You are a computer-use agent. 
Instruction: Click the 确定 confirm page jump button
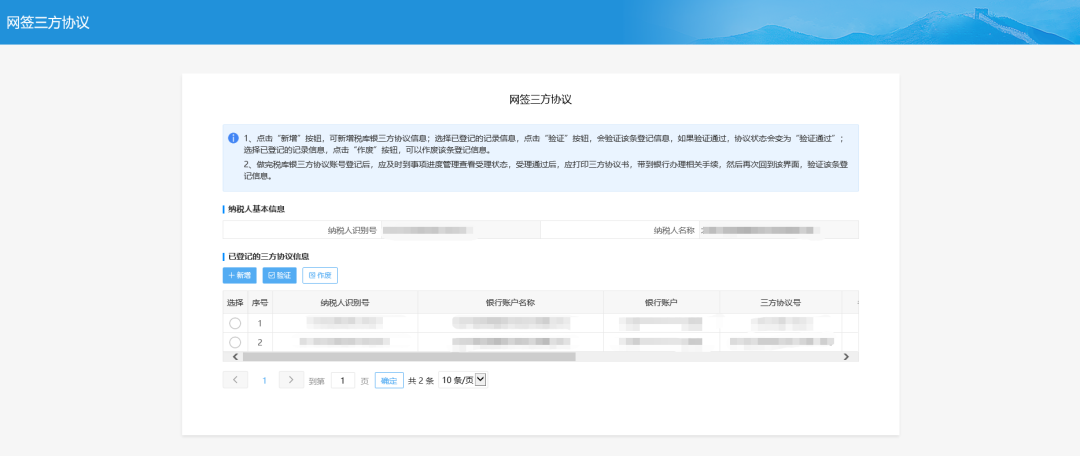click(389, 380)
